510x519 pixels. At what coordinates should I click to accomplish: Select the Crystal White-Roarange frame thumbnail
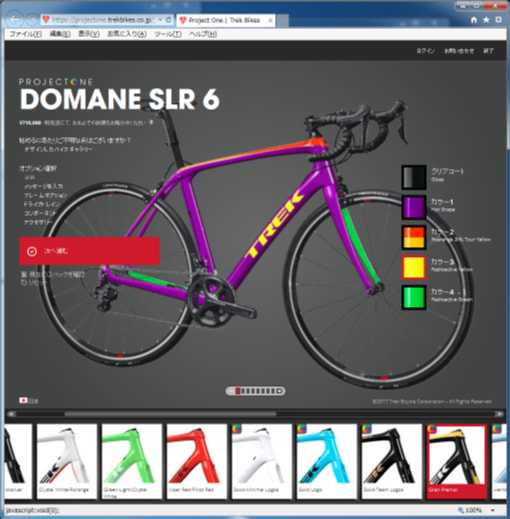click(67, 461)
